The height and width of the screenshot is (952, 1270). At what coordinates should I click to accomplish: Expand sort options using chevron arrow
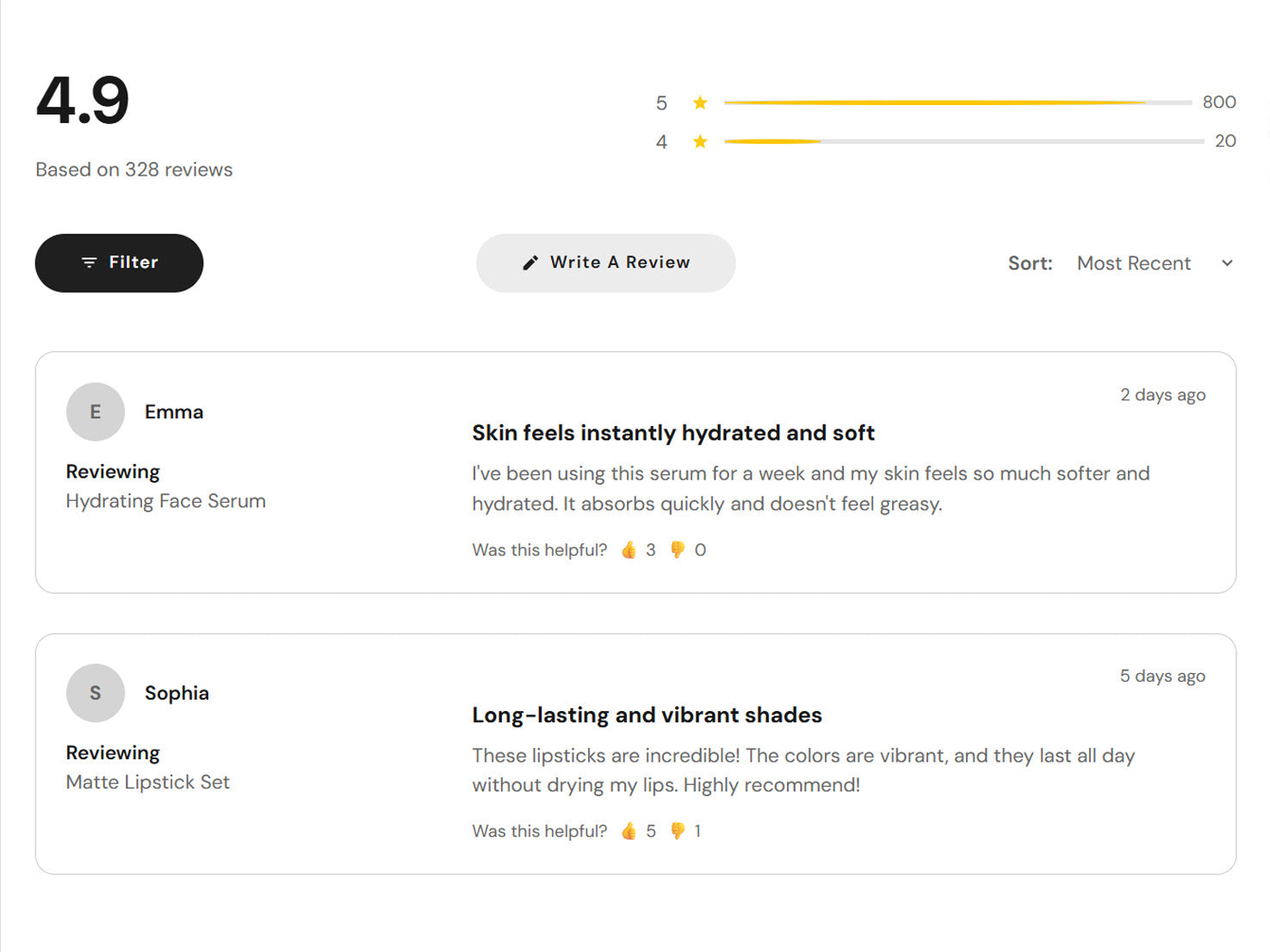click(x=1227, y=263)
